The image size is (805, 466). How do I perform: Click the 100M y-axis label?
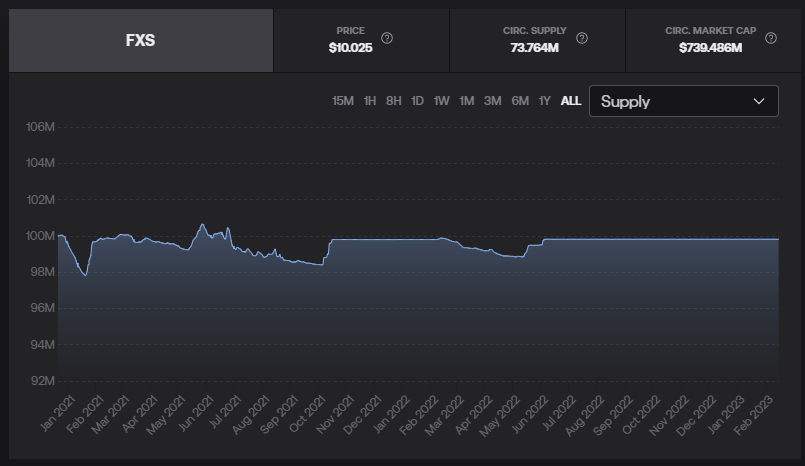pos(41,236)
